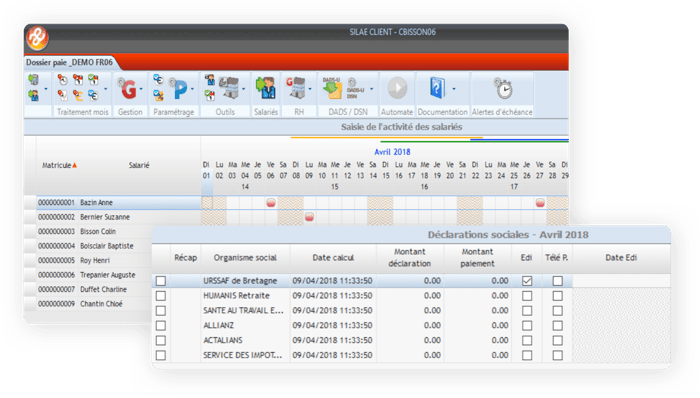Check the Edi box for HUMANIS Retraite

tap(527, 295)
